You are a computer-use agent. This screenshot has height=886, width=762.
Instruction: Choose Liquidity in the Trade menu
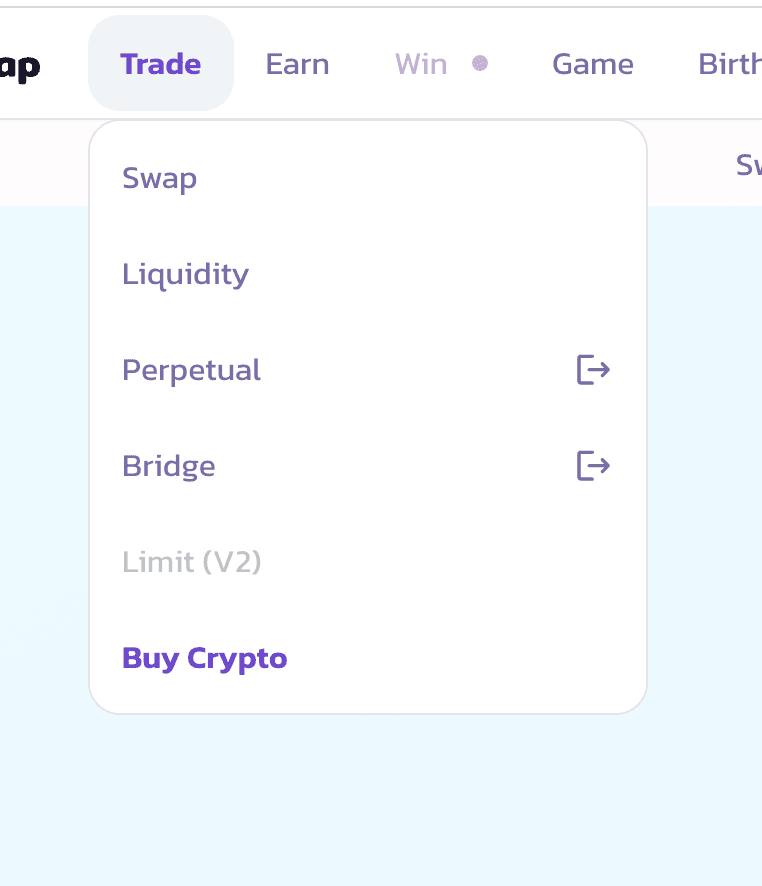(185, 274)
